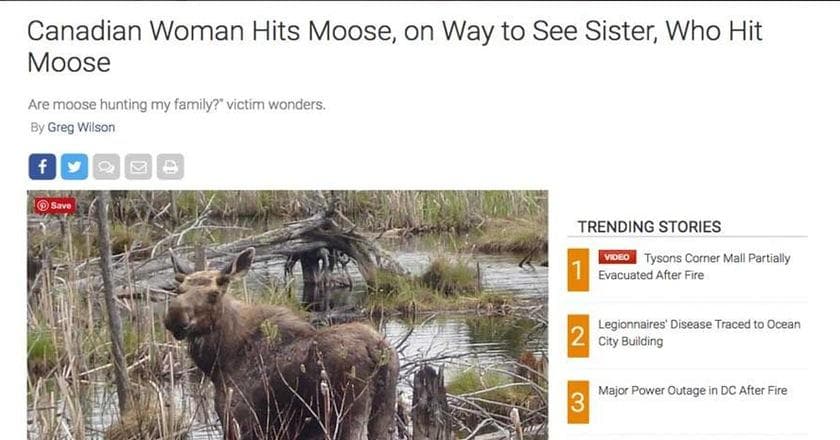Click the moose photo in the article
This screenshot has height=440, width=840.
tap(288, 315)
